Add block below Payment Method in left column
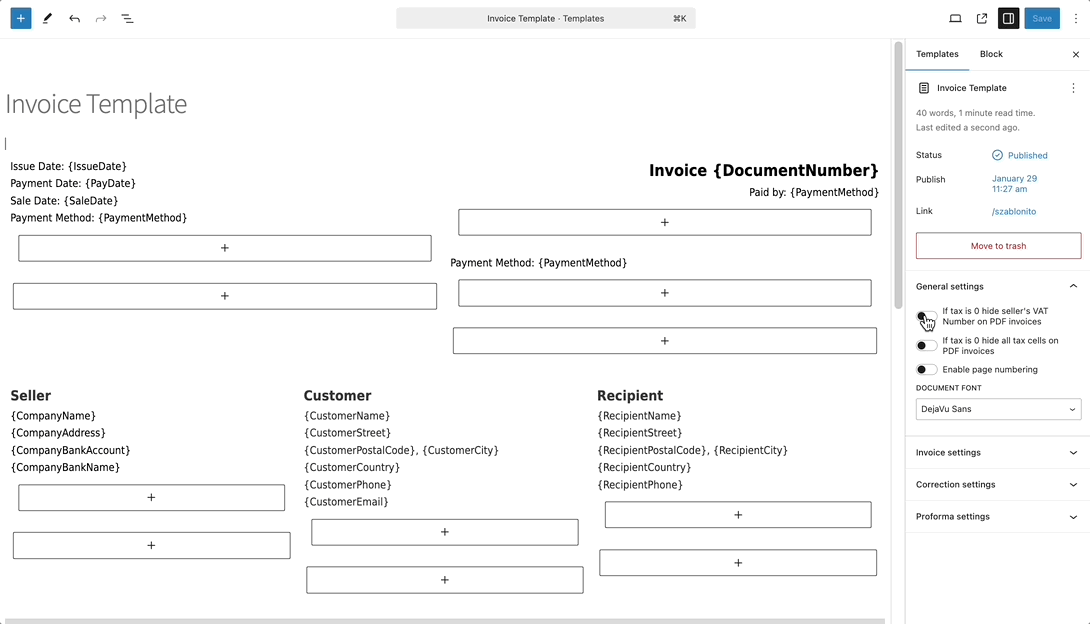This screenshot has height=624, width=1090. 225,248
